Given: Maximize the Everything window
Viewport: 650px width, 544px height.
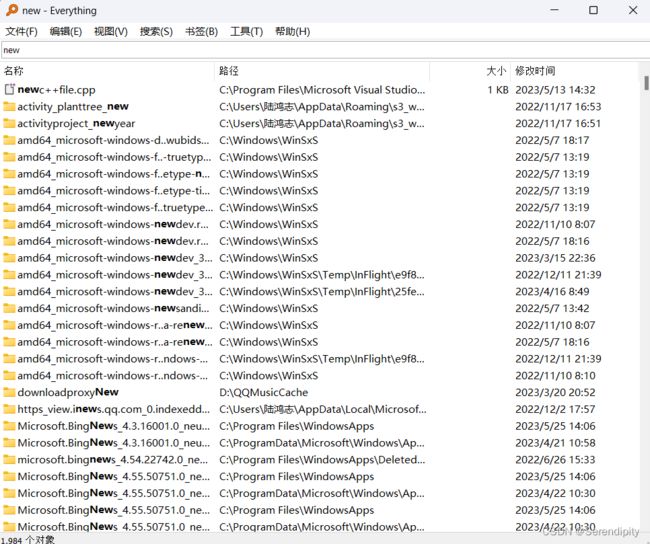Looking at the screenshot, I should pos(593,10).
